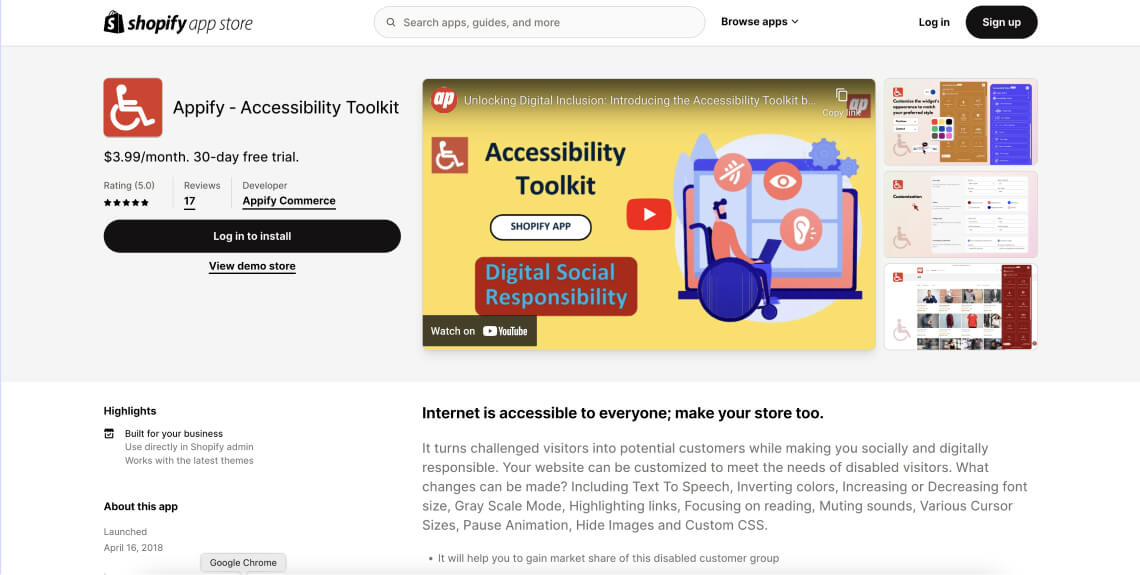Screen dimensions: 1140x575
Task: Click the Shopify app store logo
Action: click(x=178, y=22)
